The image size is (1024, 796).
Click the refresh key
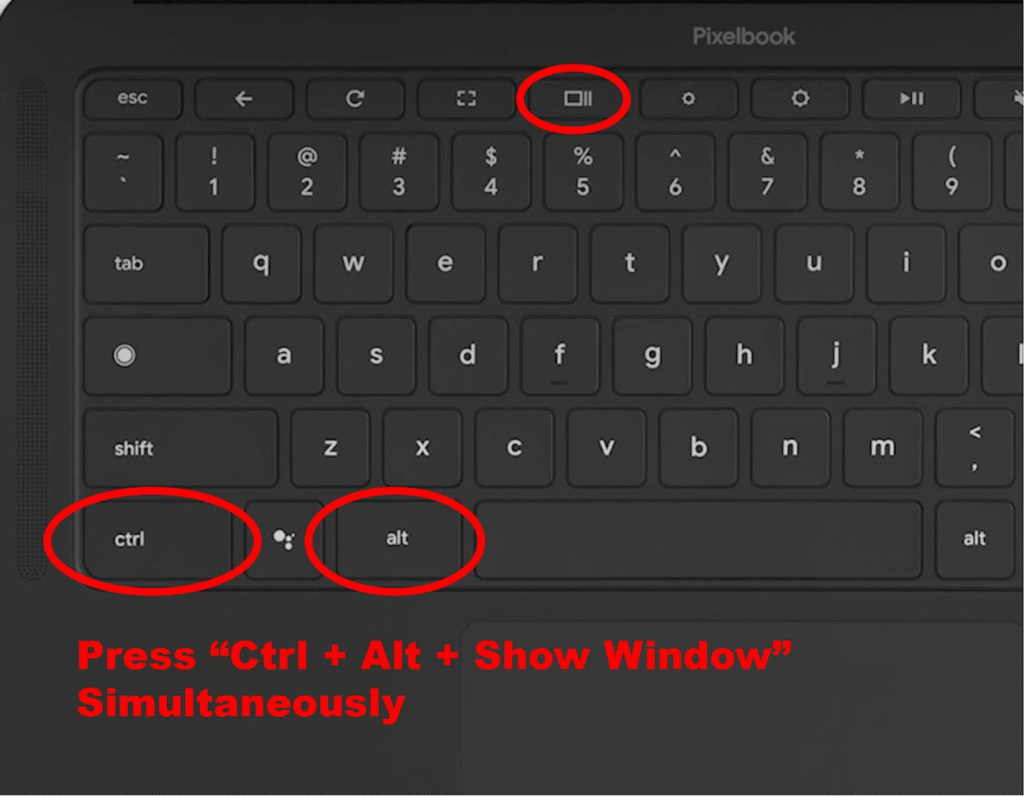coord(355,99)
